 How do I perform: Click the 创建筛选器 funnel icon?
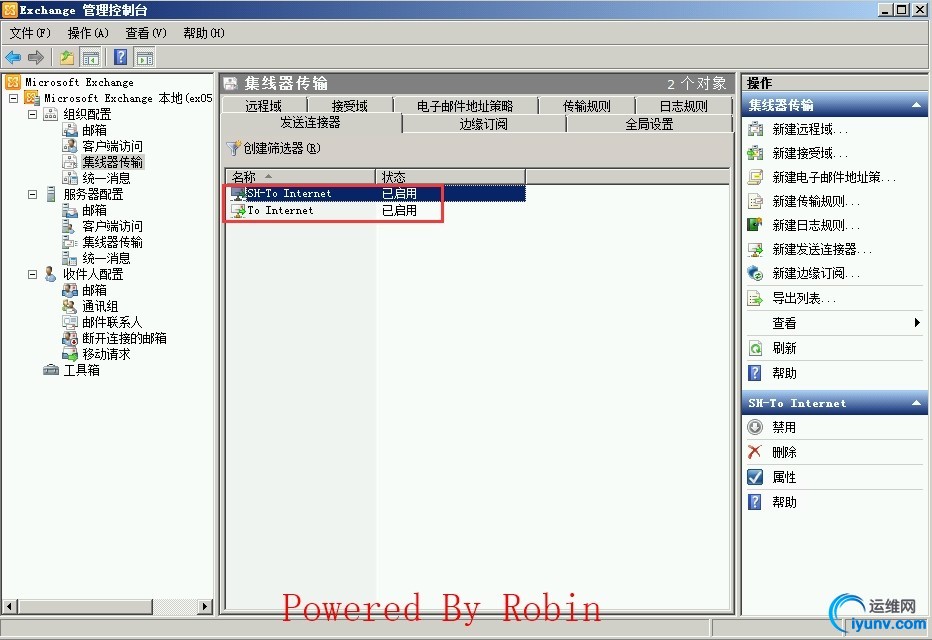point(234,148)
